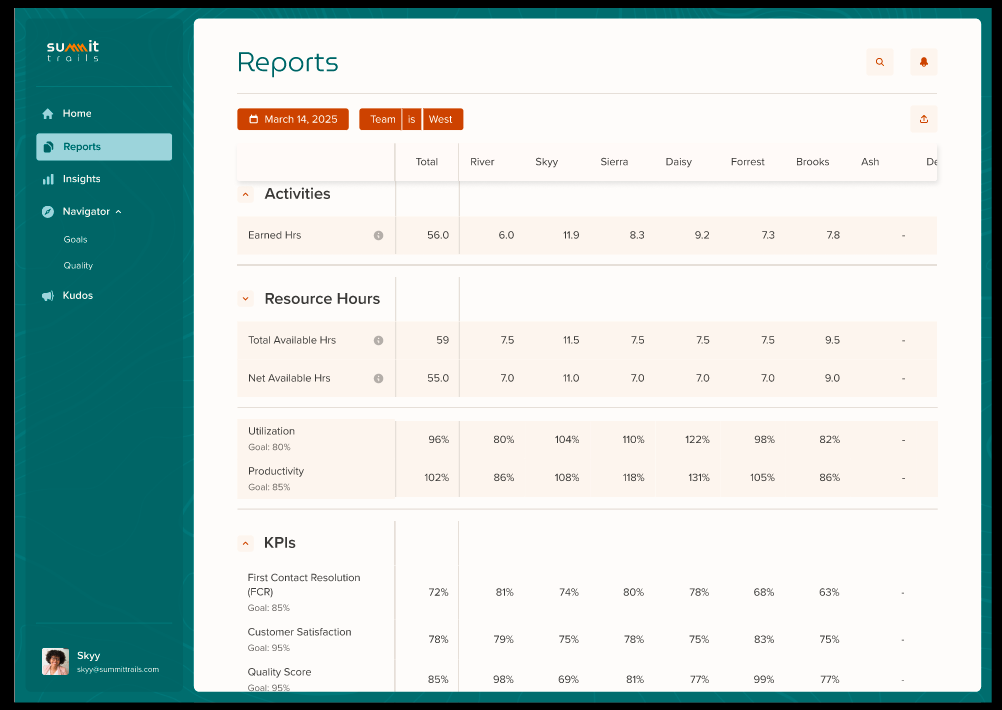This screenshot has width=1002, height=710.
Task: Expand the Resource Hours section chevron
Action: tap(246, 299)
